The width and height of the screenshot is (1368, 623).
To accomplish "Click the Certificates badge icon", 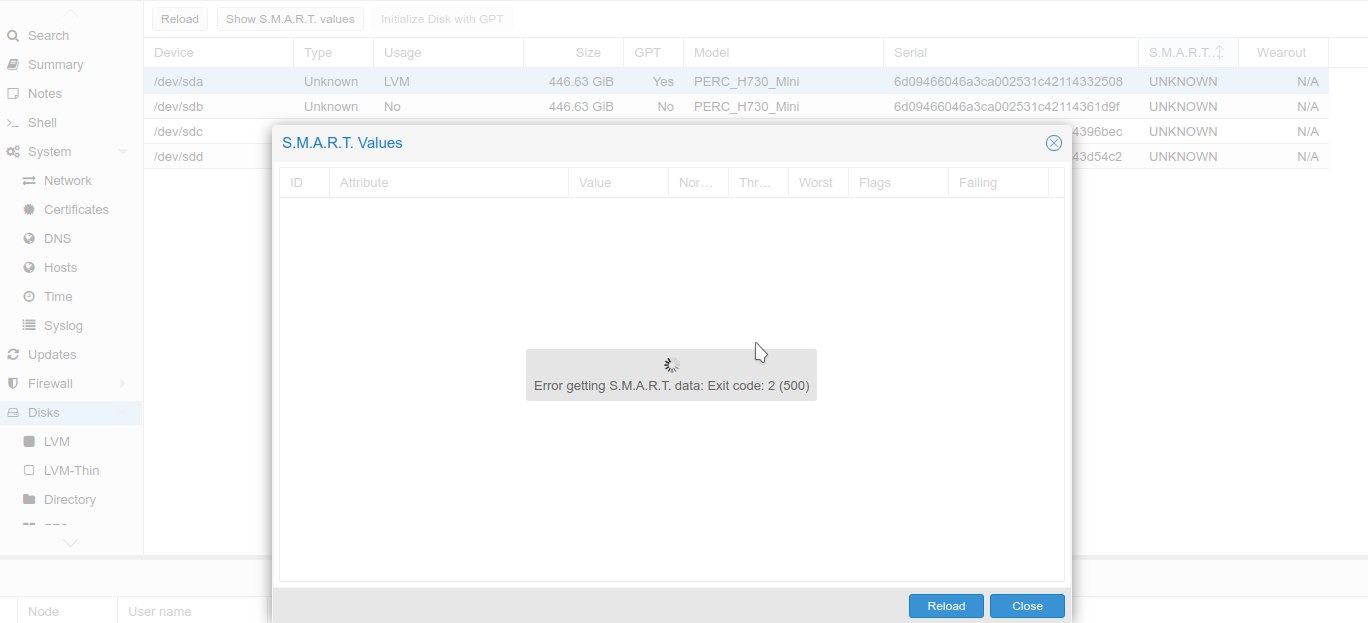I will click(29, 210).
